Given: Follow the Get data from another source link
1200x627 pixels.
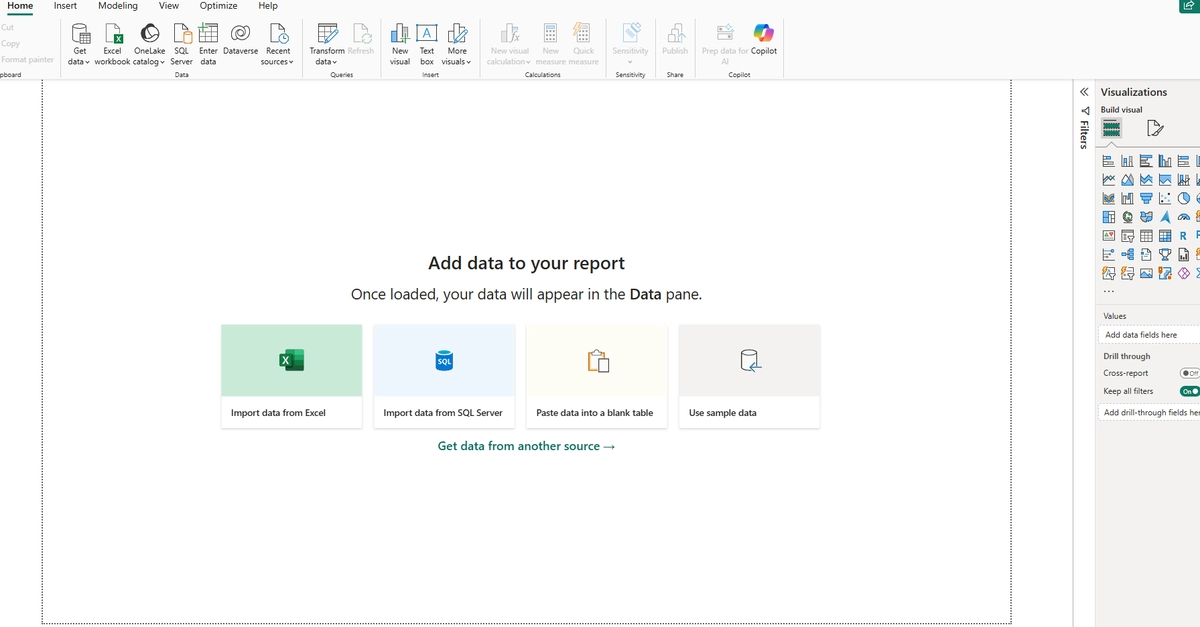Looking at the screenshot, I should coord(526,446).
